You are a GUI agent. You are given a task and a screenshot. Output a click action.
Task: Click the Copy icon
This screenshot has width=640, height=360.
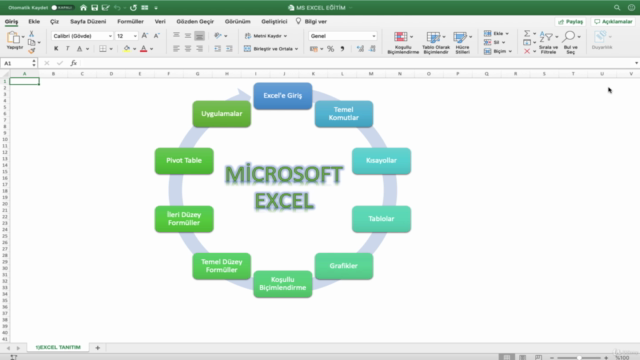31,42
